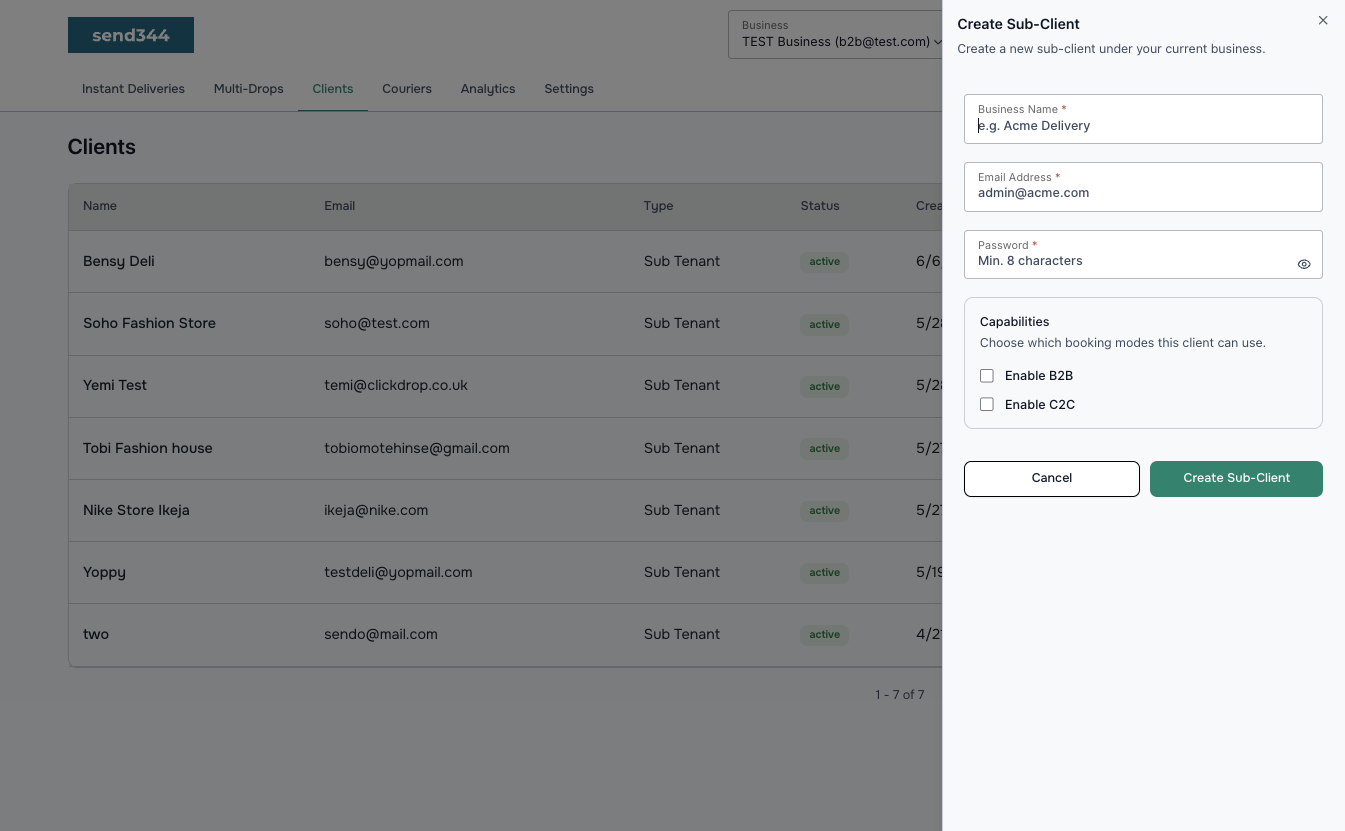
Task: Click Sub Tenant type in Bensy Deli row
Action: [682, 261]
